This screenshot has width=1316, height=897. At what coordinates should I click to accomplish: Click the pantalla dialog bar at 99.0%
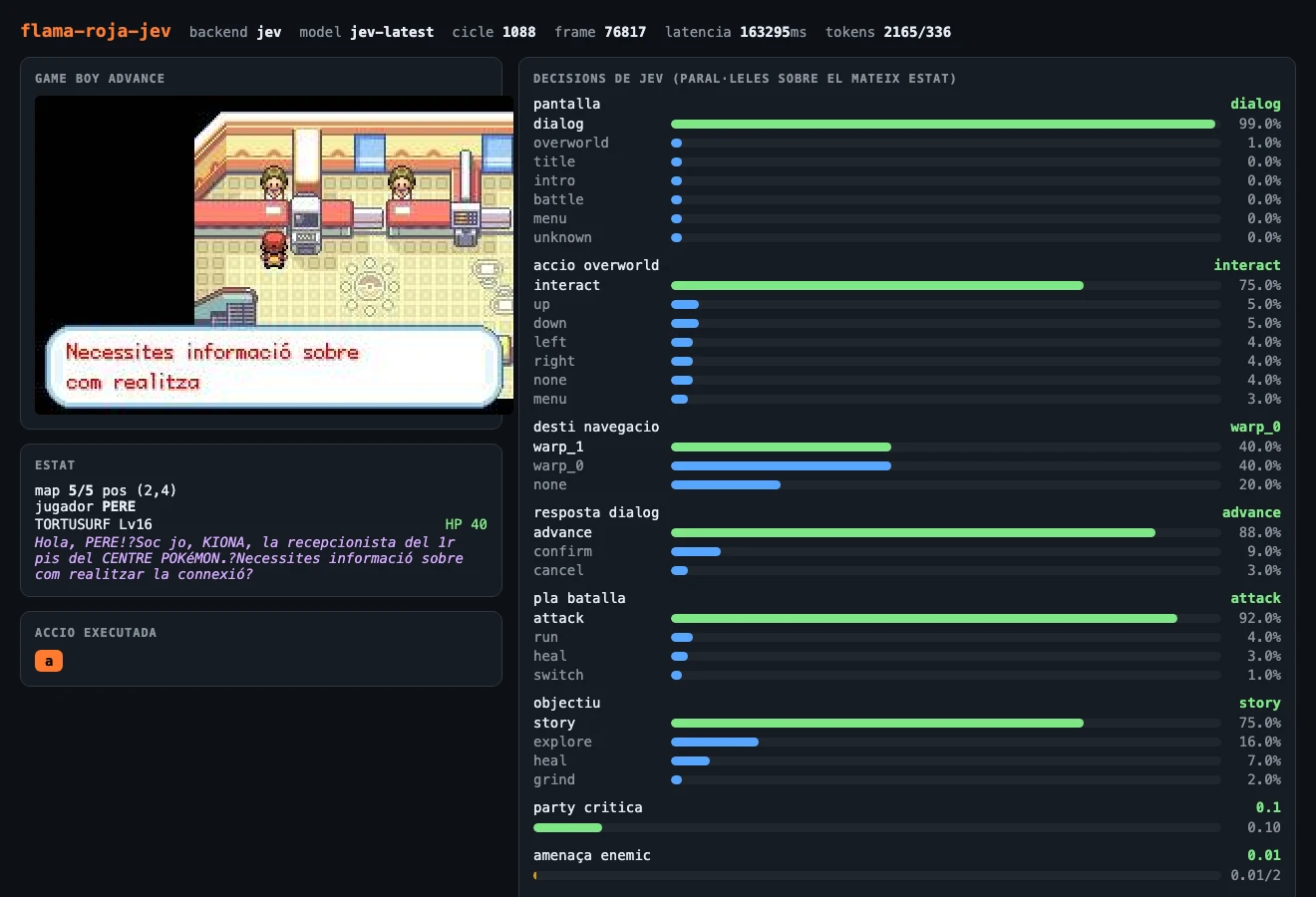tap(943, 124)
